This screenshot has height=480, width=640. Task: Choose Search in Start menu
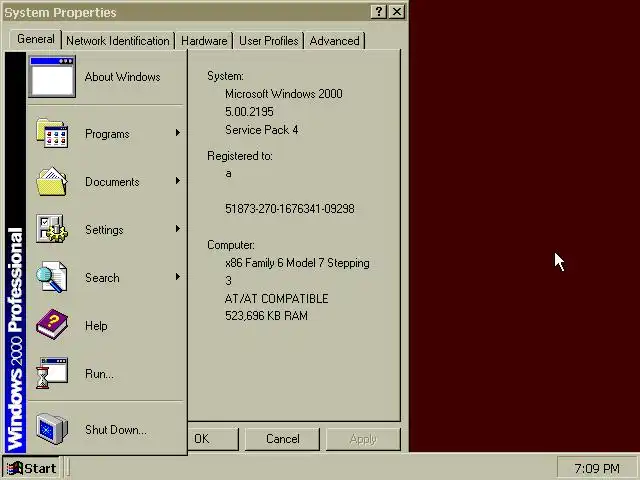coord(107,278)
